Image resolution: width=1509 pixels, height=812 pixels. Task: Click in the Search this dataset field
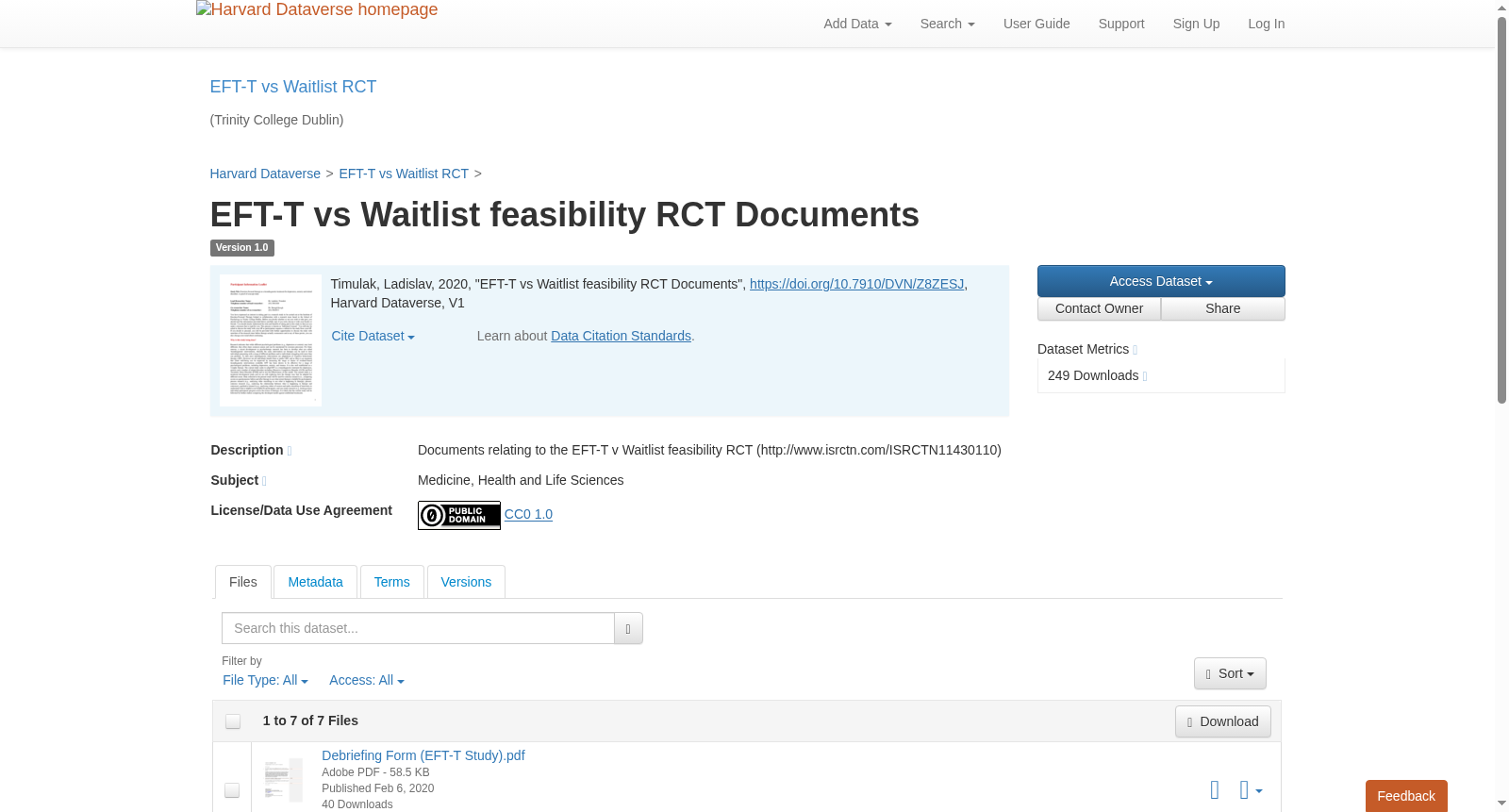point(418,628)
